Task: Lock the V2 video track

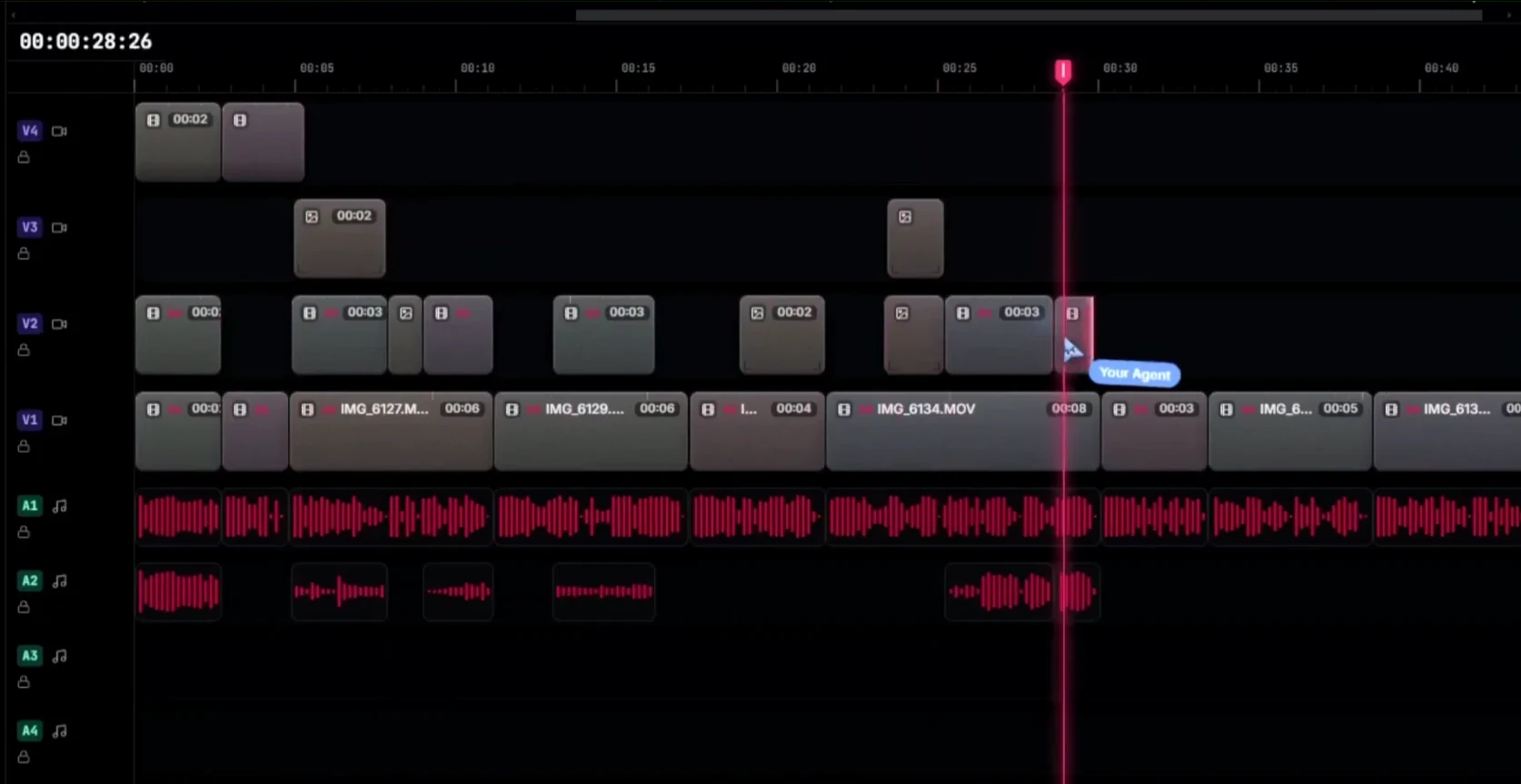Action: tap(24, 350)
